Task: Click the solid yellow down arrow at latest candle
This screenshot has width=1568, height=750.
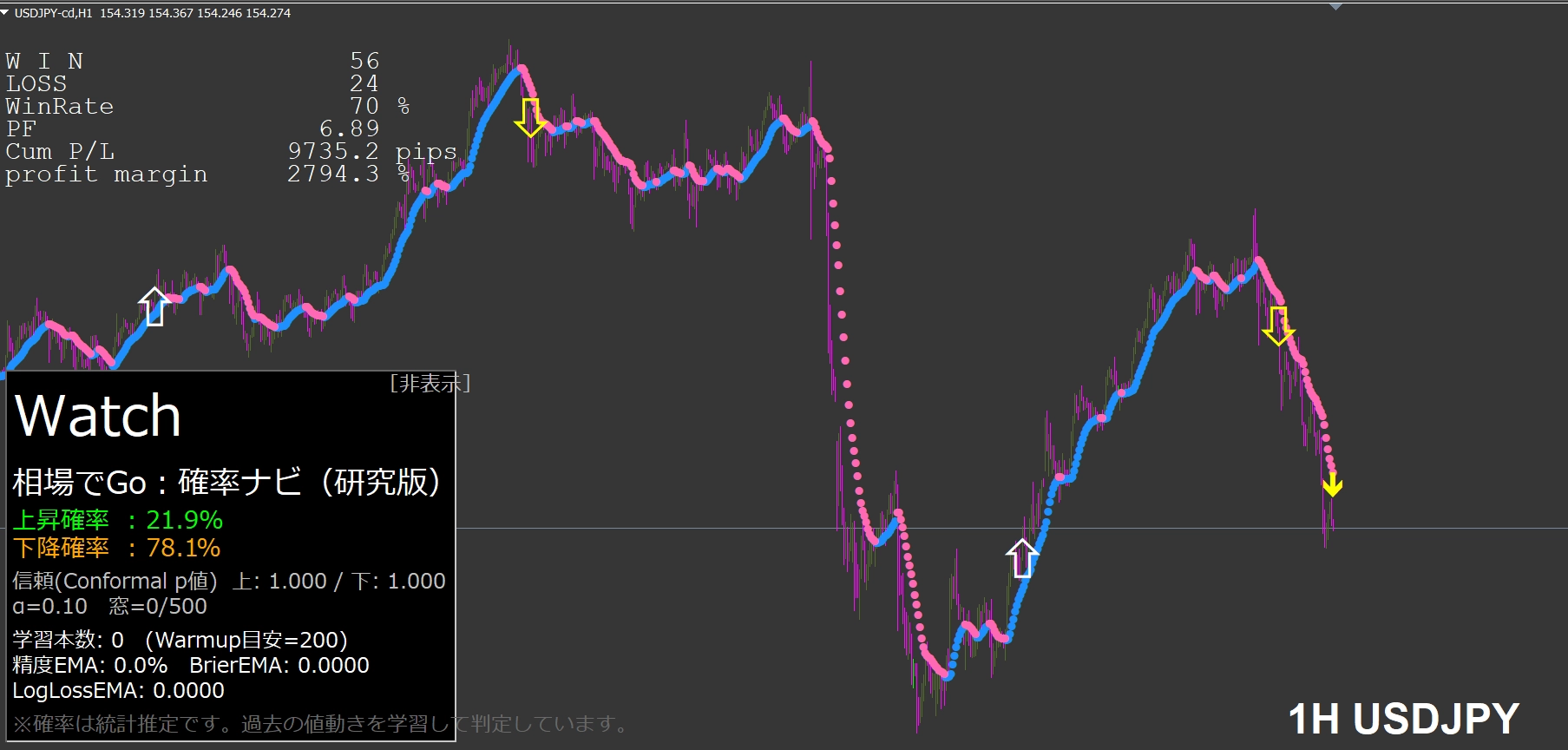Action: (1332, 484)
